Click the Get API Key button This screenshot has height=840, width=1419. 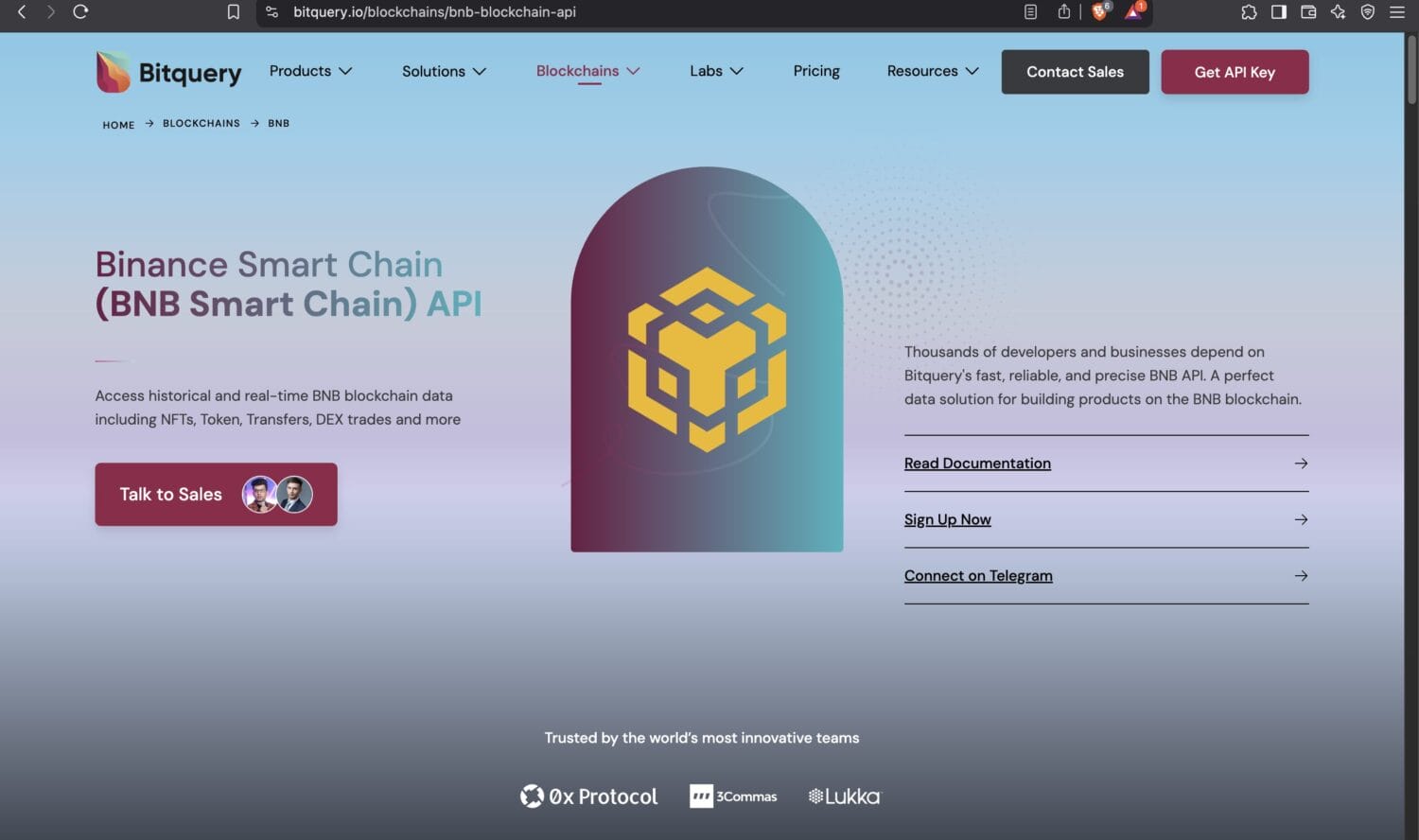pos(1234,72)
